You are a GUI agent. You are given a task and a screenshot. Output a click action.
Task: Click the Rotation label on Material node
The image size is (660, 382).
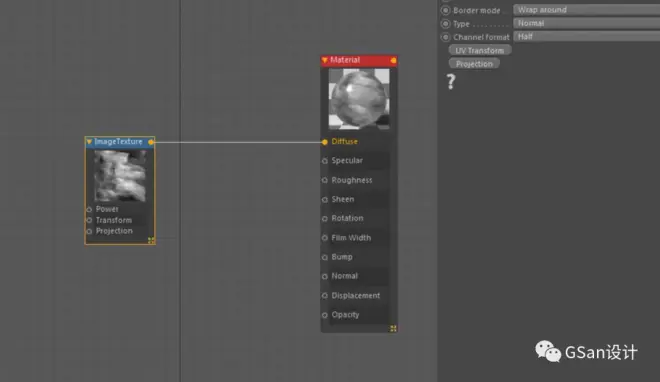pos(347,218)
